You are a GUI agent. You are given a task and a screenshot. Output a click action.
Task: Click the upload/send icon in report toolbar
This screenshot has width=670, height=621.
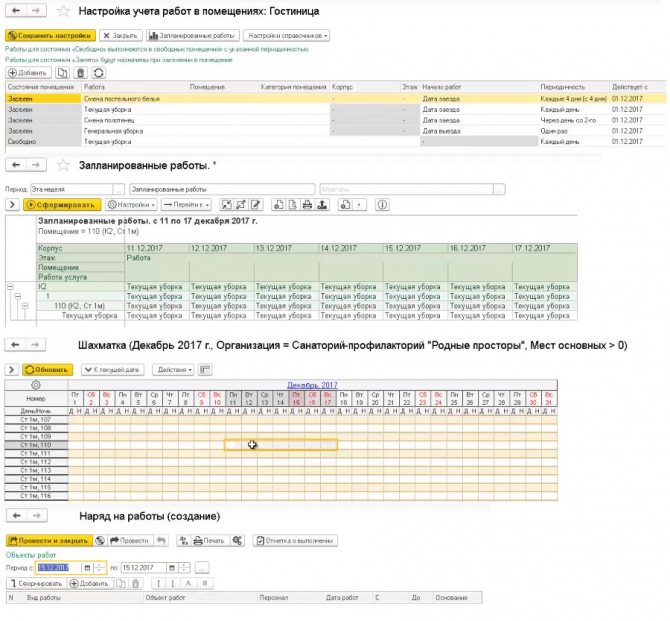point(322,205)
